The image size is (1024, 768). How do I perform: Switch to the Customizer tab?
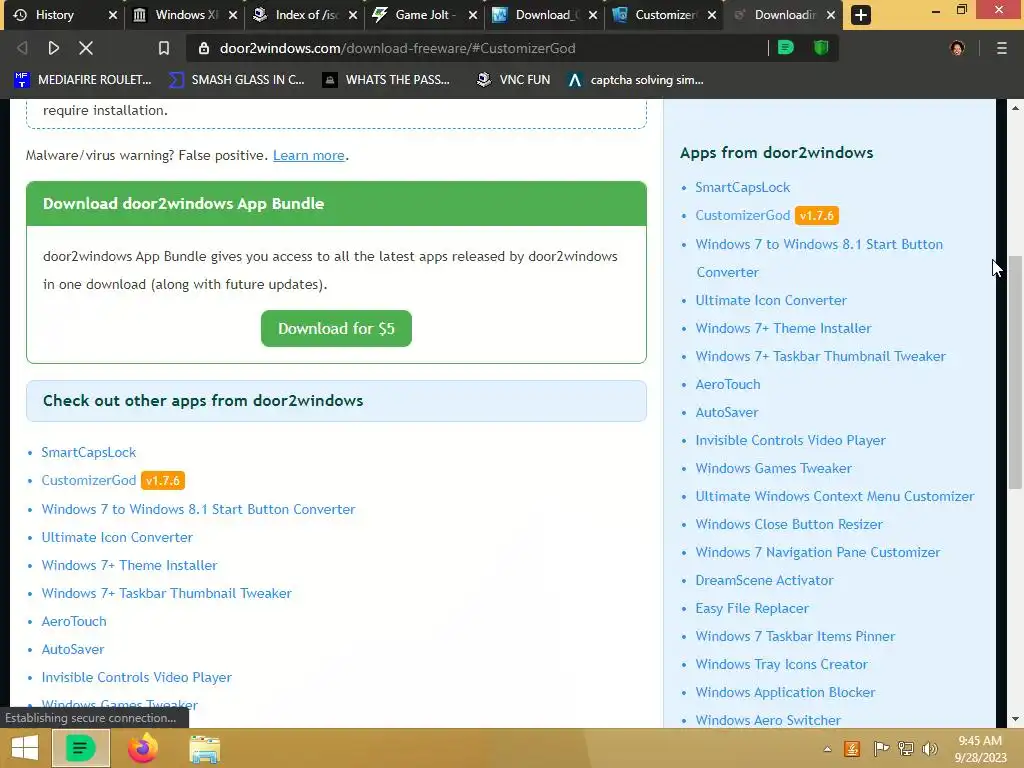pos(665,15)
